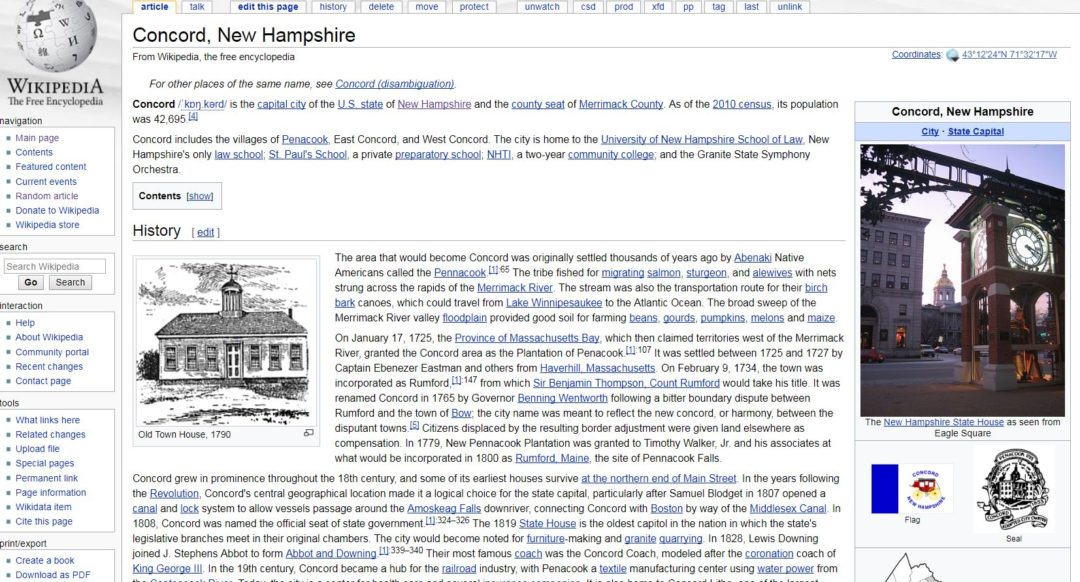Open New Hampshire State House caption link

point(944,422)
